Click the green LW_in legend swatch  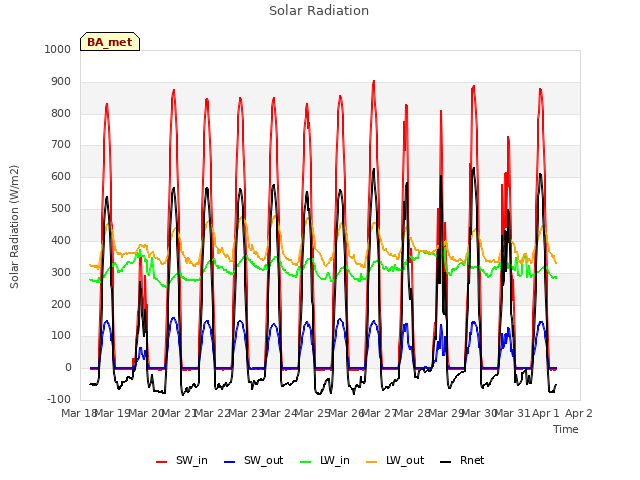pos(306,462)
